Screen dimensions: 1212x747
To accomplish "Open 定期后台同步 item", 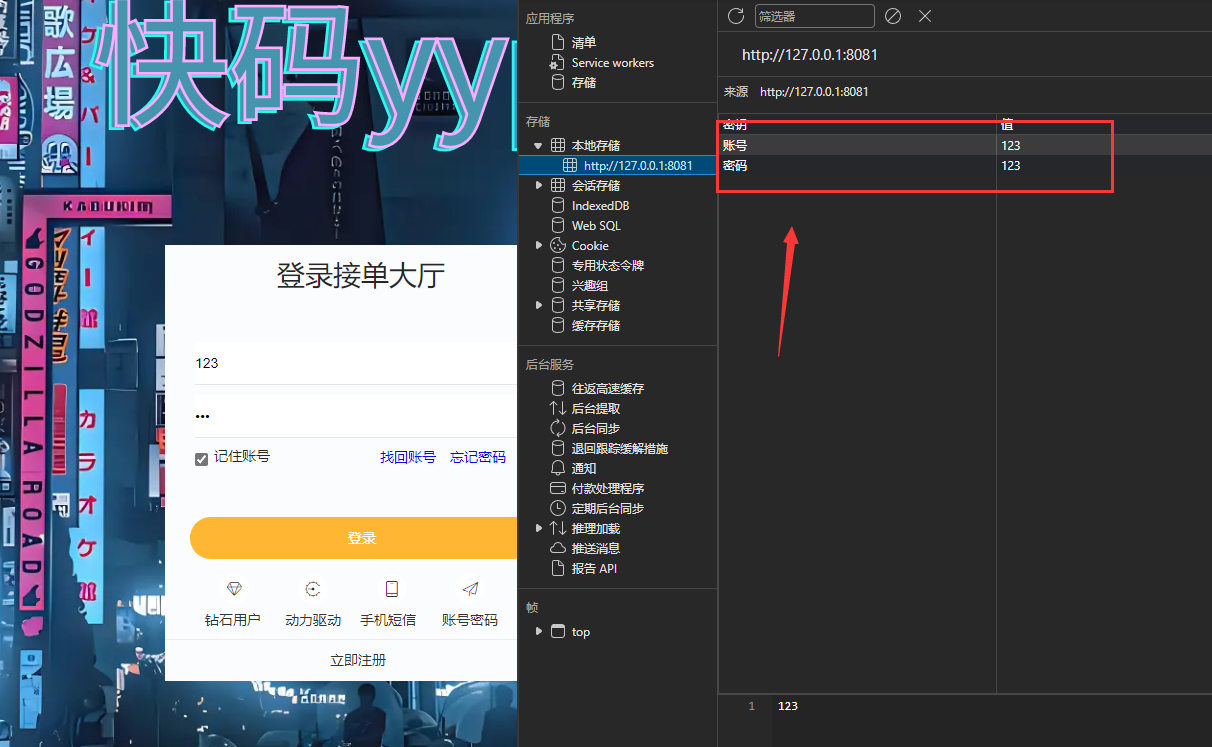I will 608,509.
